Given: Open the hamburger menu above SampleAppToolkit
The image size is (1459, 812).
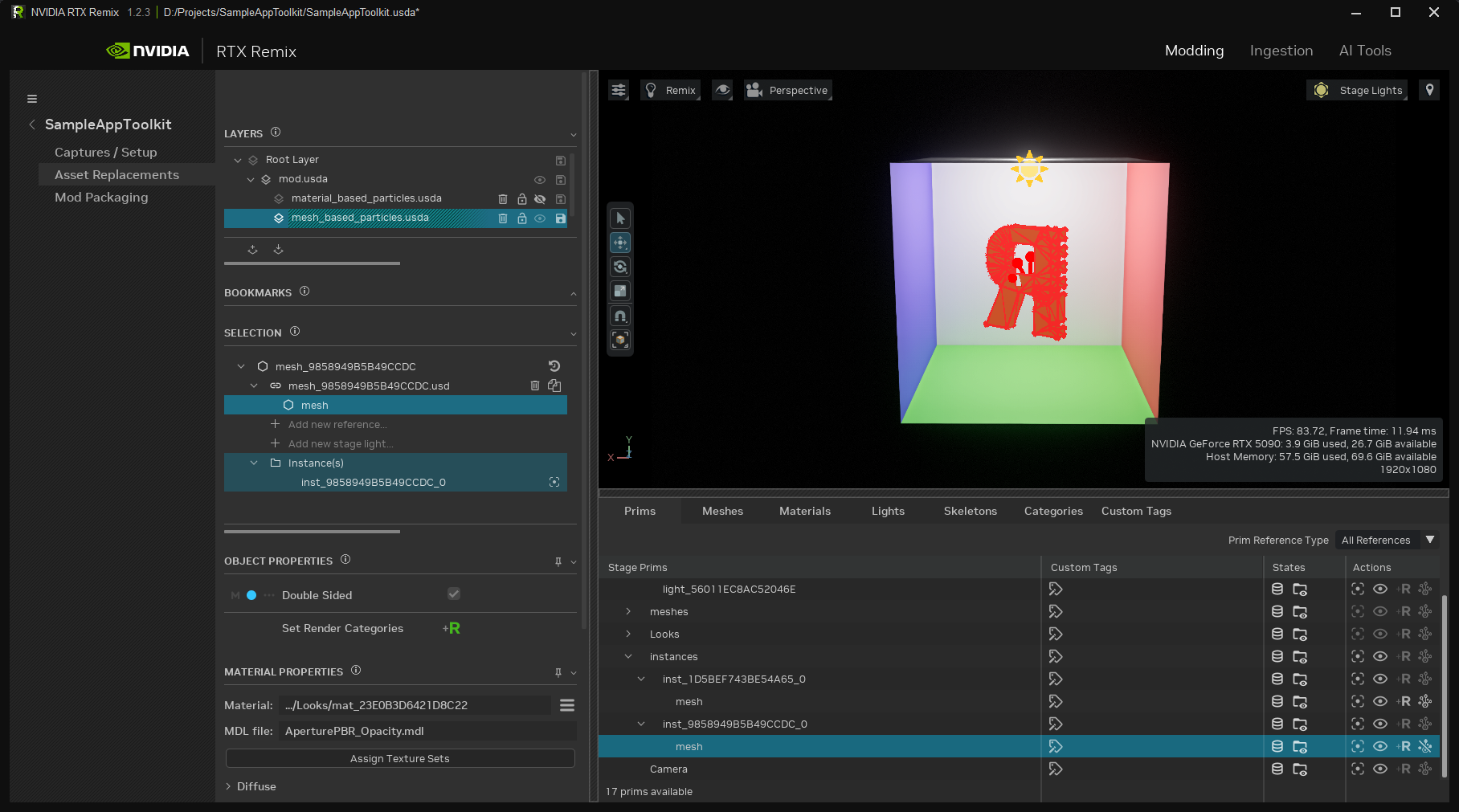Looking at the screenshot, I should [x=32, y=98].
